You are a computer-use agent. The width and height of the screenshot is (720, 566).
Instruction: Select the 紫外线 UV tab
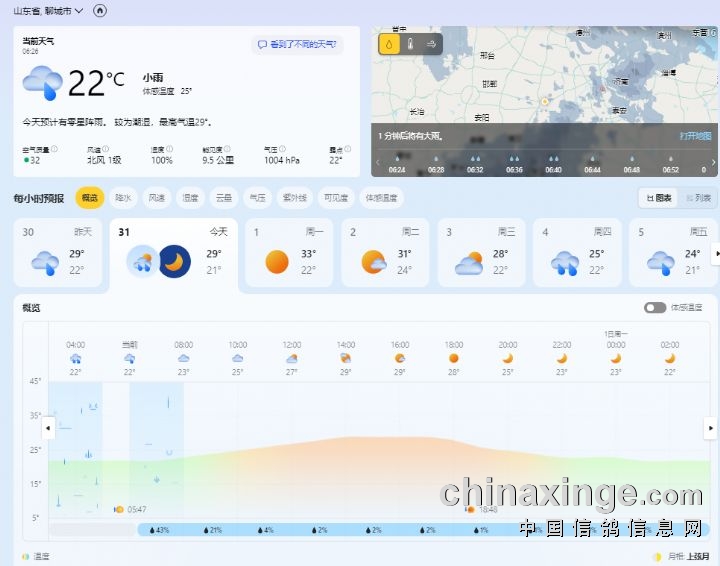[x=293, y=198]
